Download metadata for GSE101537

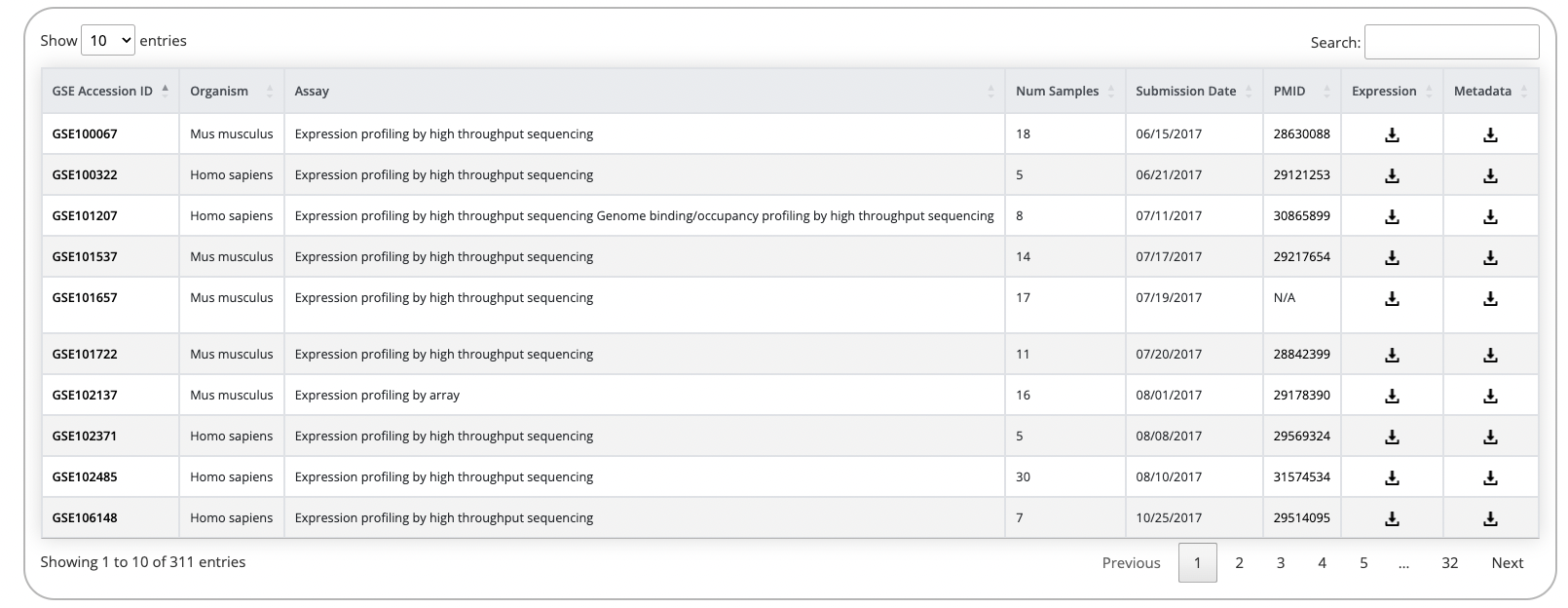(x=1490, y=258)
